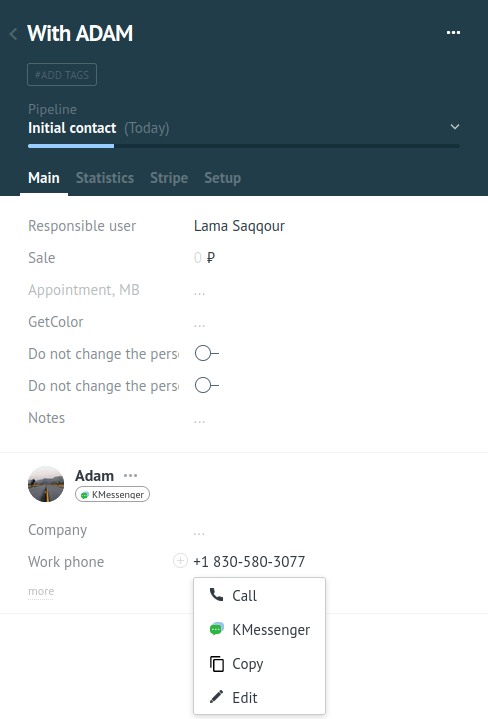Open the Stripe tab
The height and width of the screenshot is (719, 488).
pos(169,178)
